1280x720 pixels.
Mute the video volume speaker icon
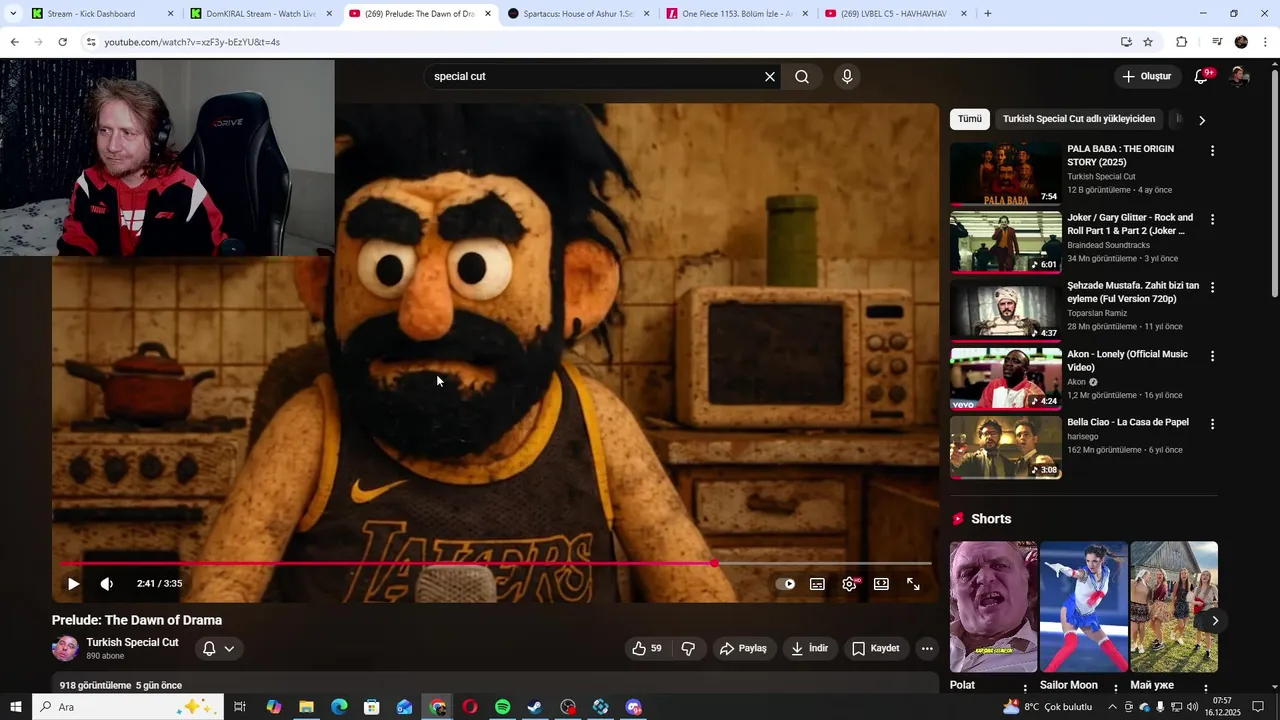point(107,584)
